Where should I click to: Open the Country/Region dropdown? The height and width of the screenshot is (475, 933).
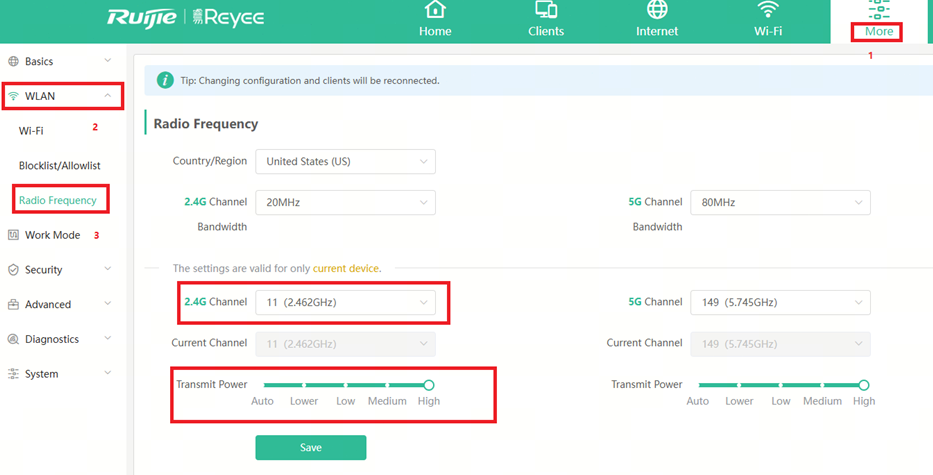(345, 161)
